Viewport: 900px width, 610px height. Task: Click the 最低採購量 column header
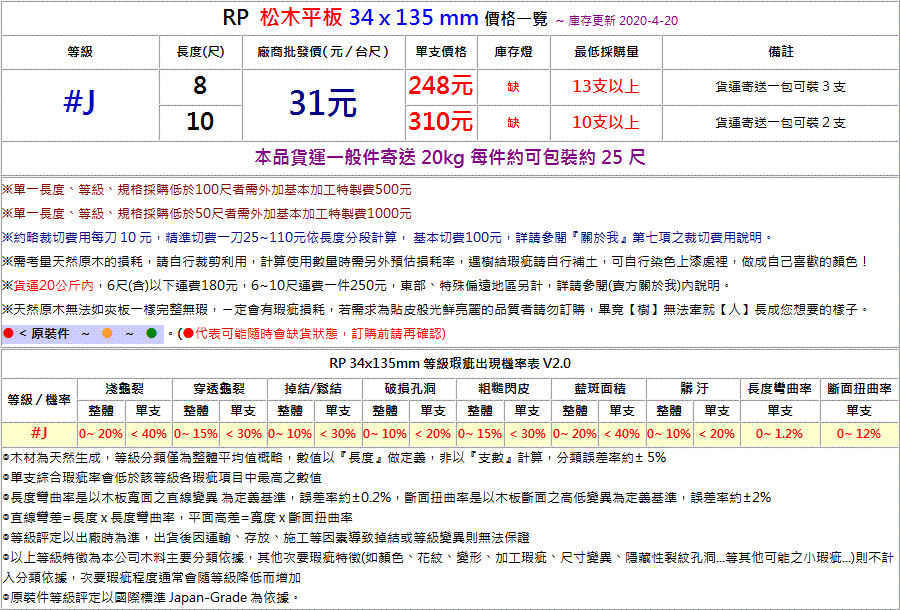[x=605, y=51]
